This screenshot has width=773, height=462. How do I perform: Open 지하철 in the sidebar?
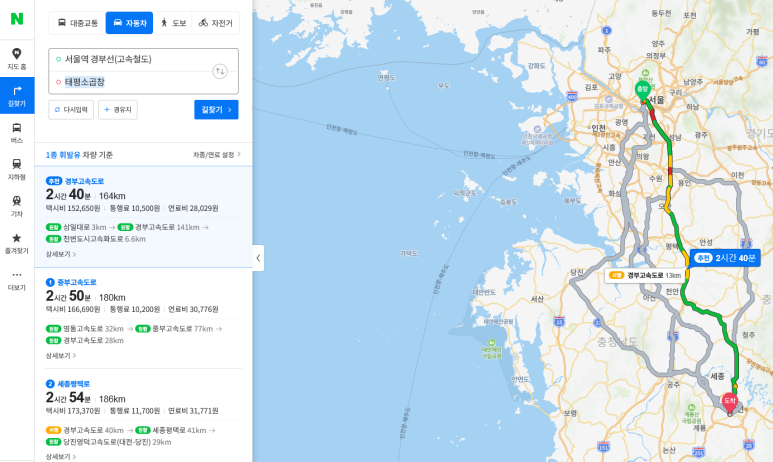17,169
